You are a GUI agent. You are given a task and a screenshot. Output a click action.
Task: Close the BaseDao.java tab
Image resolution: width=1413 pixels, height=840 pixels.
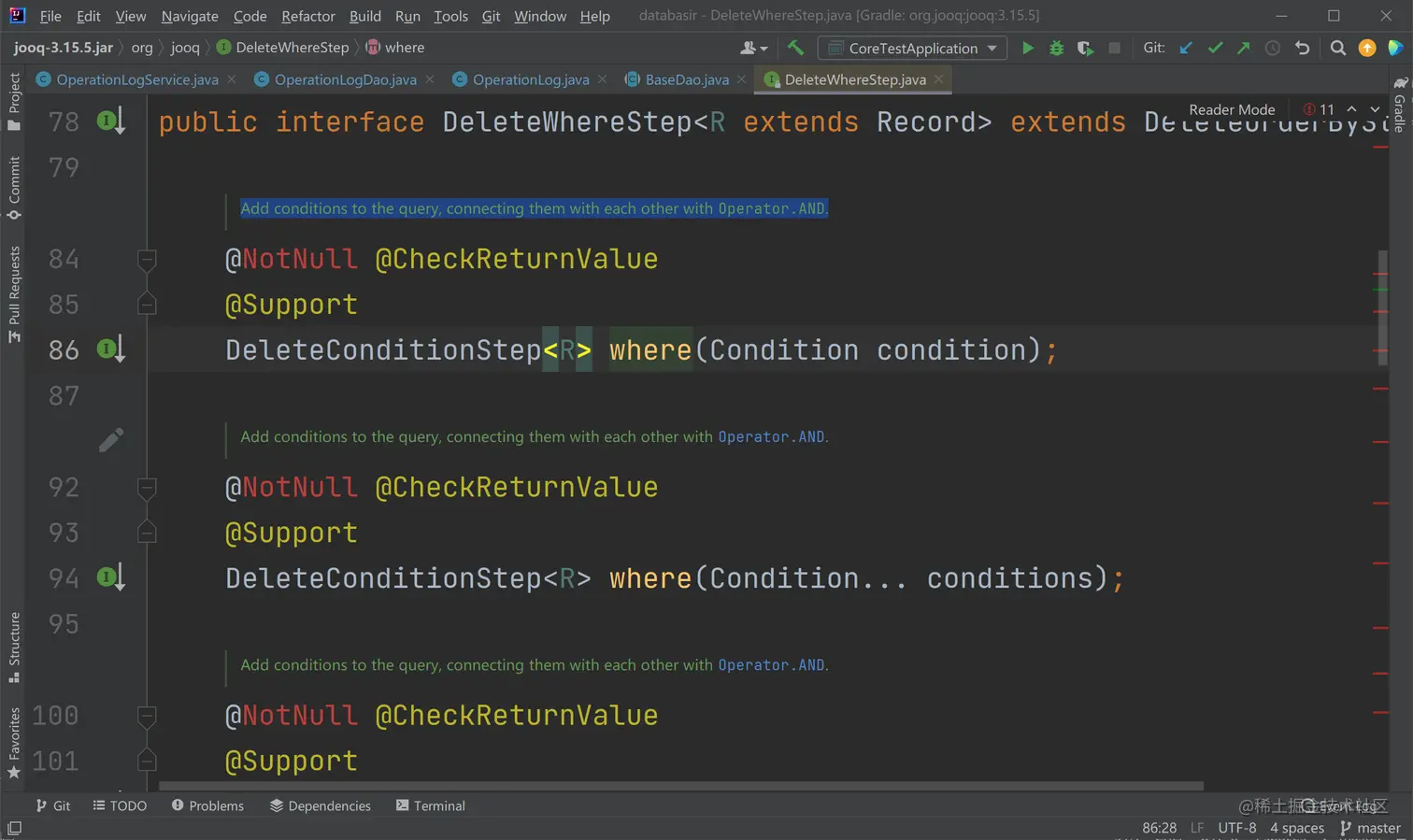click(741, 79)
